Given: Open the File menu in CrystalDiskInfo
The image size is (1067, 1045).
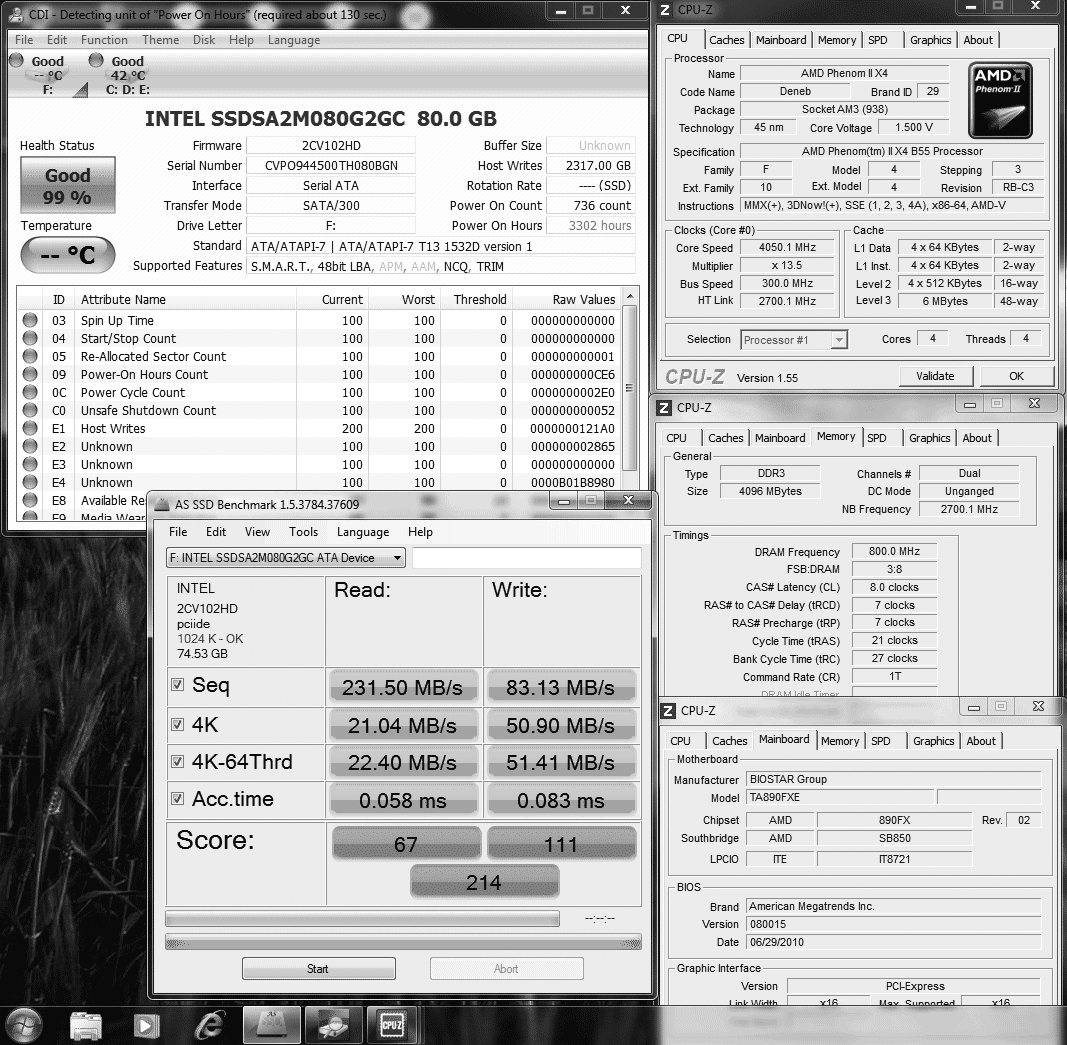Looking at the screenshot, I should pos(24,39).
